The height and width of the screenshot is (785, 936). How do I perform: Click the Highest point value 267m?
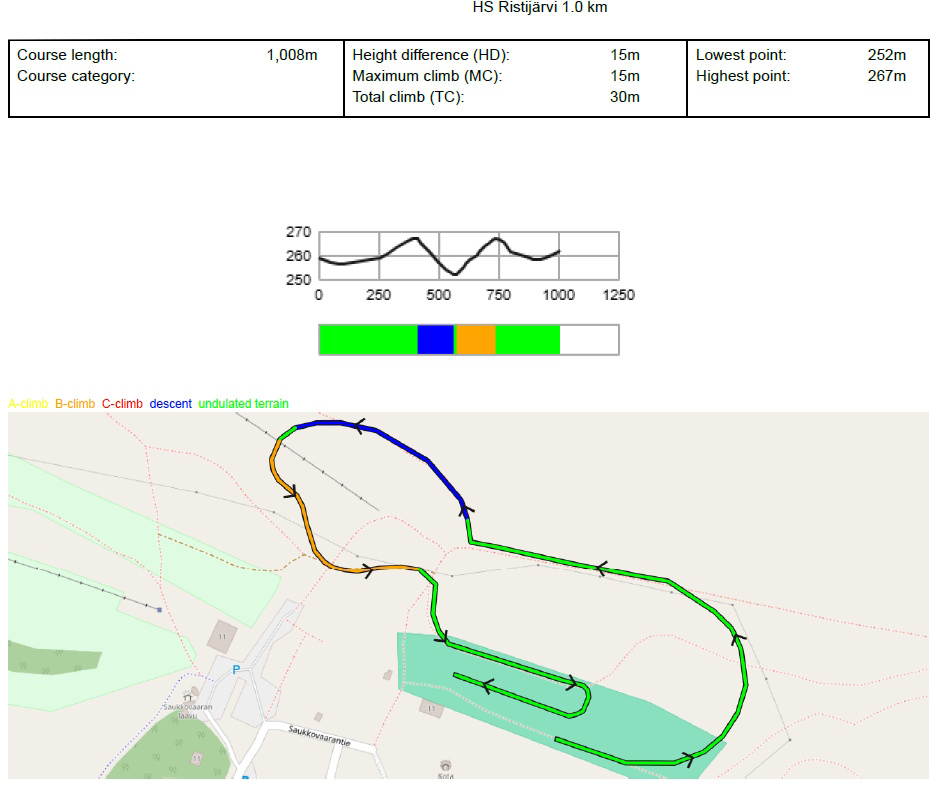coord(886,76)
